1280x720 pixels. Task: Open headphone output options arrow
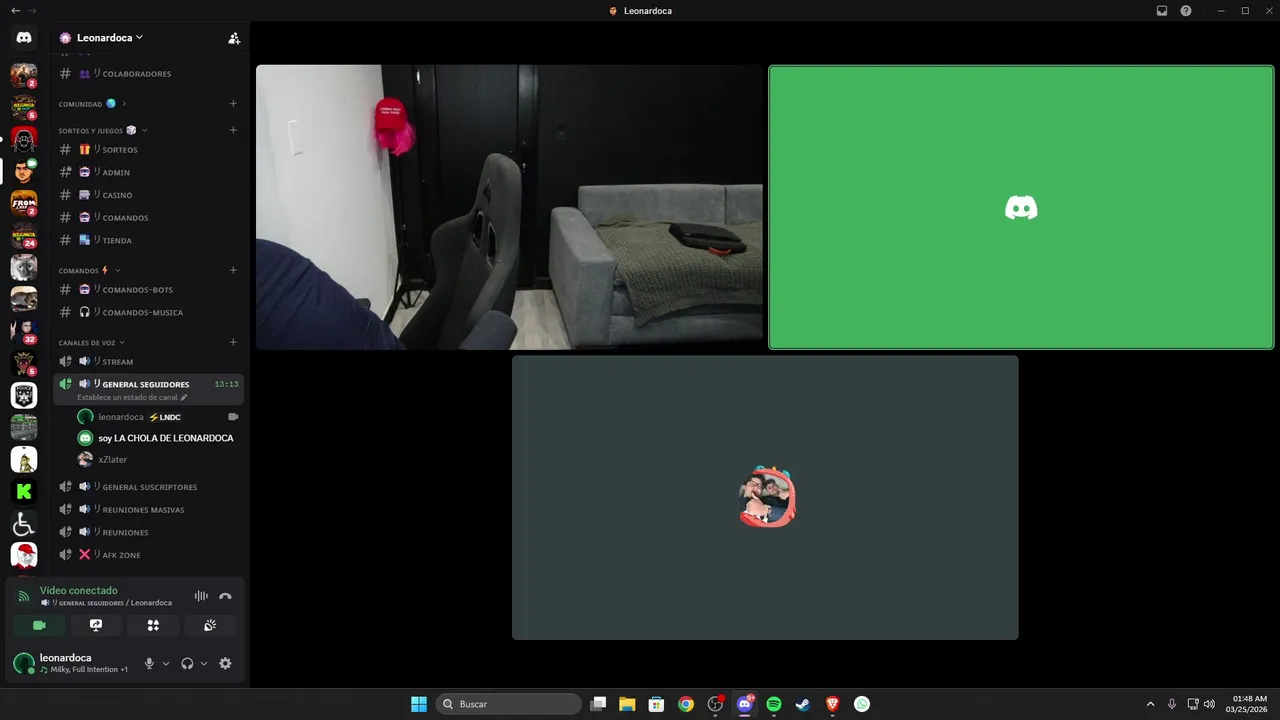click(x=204, y=663)
